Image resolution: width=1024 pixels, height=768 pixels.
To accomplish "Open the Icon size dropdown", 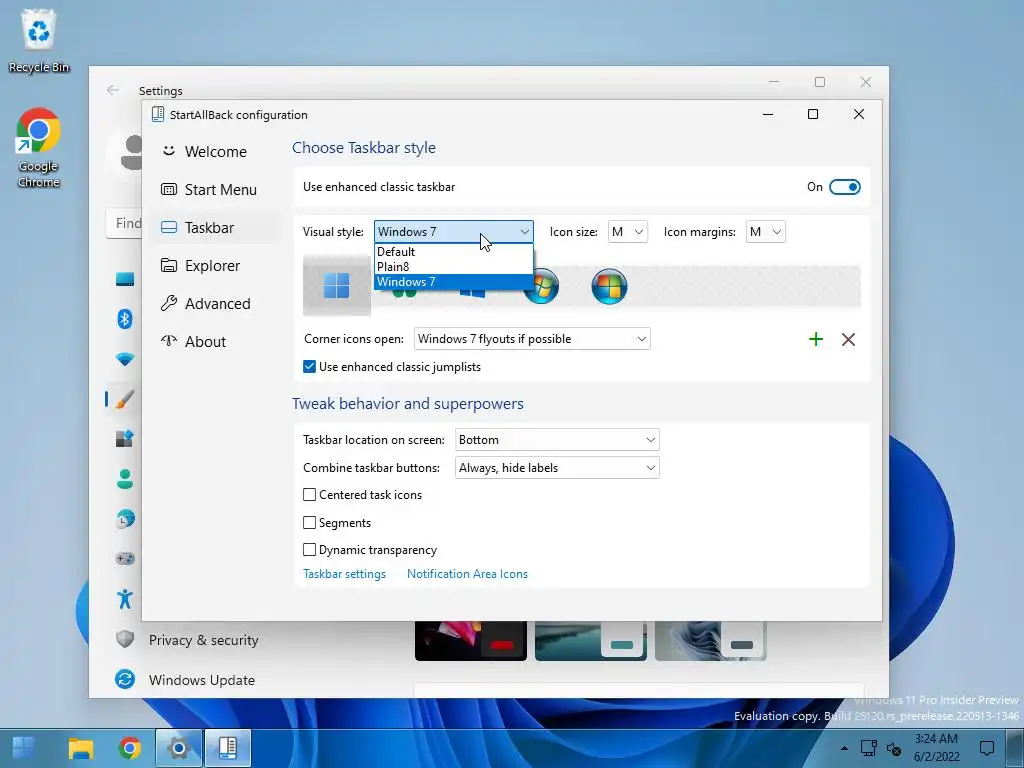I will (628, 232).
